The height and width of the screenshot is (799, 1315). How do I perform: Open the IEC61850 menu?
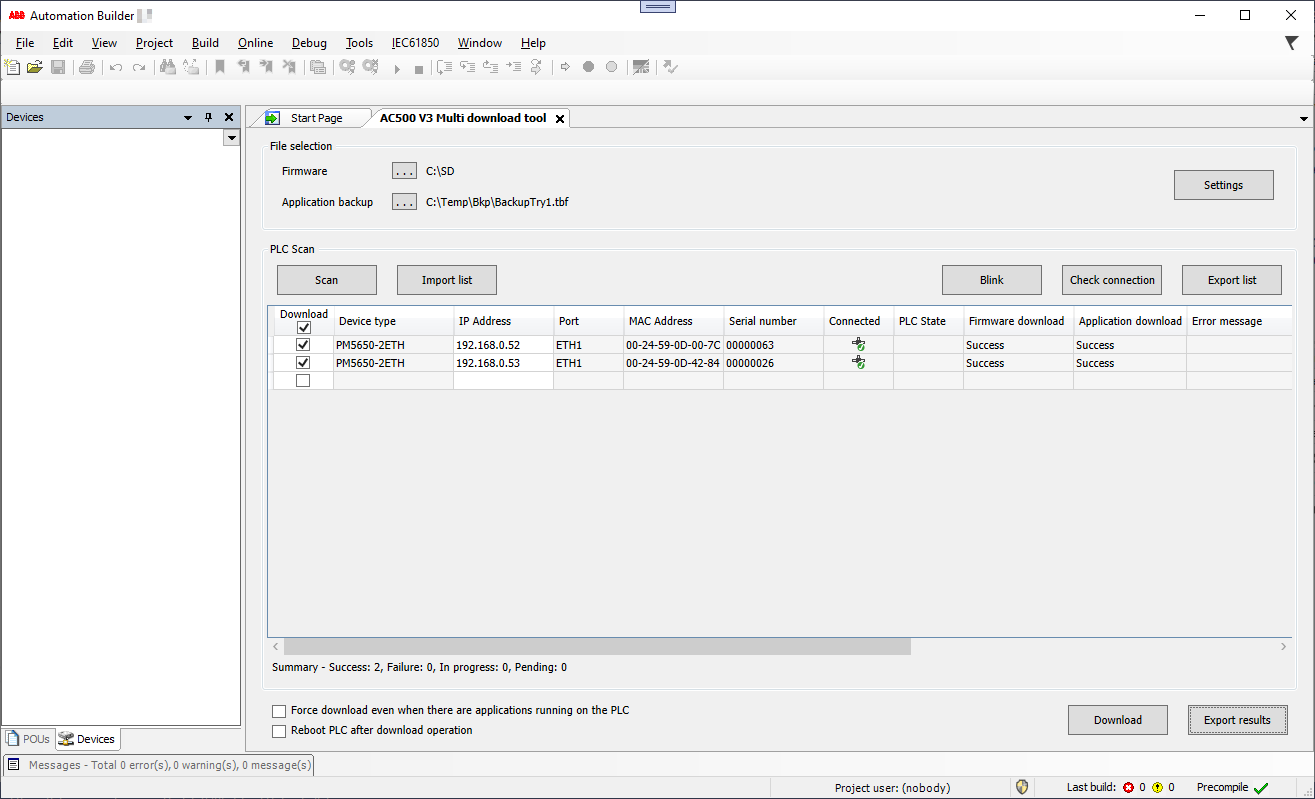point(415,43)
